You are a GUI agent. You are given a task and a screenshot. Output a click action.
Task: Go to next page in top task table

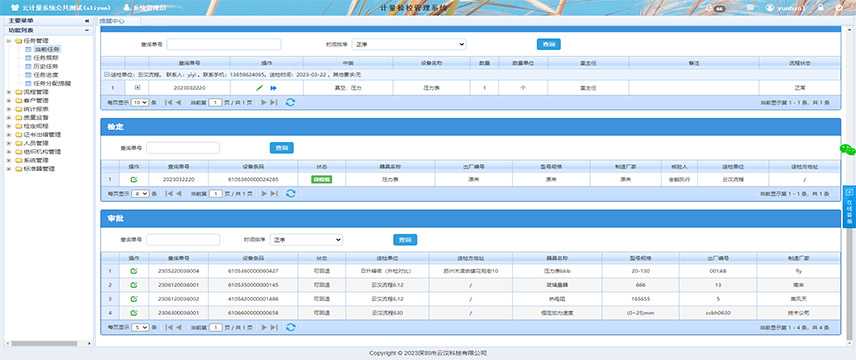[x=264, y=102]
